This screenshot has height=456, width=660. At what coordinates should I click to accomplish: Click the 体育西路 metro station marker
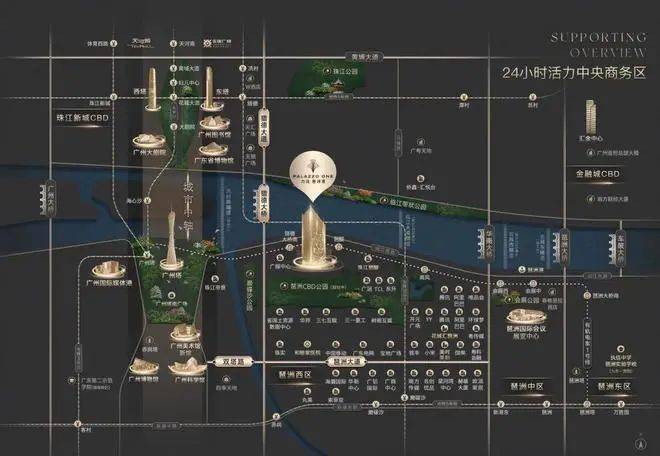[113, 43]
